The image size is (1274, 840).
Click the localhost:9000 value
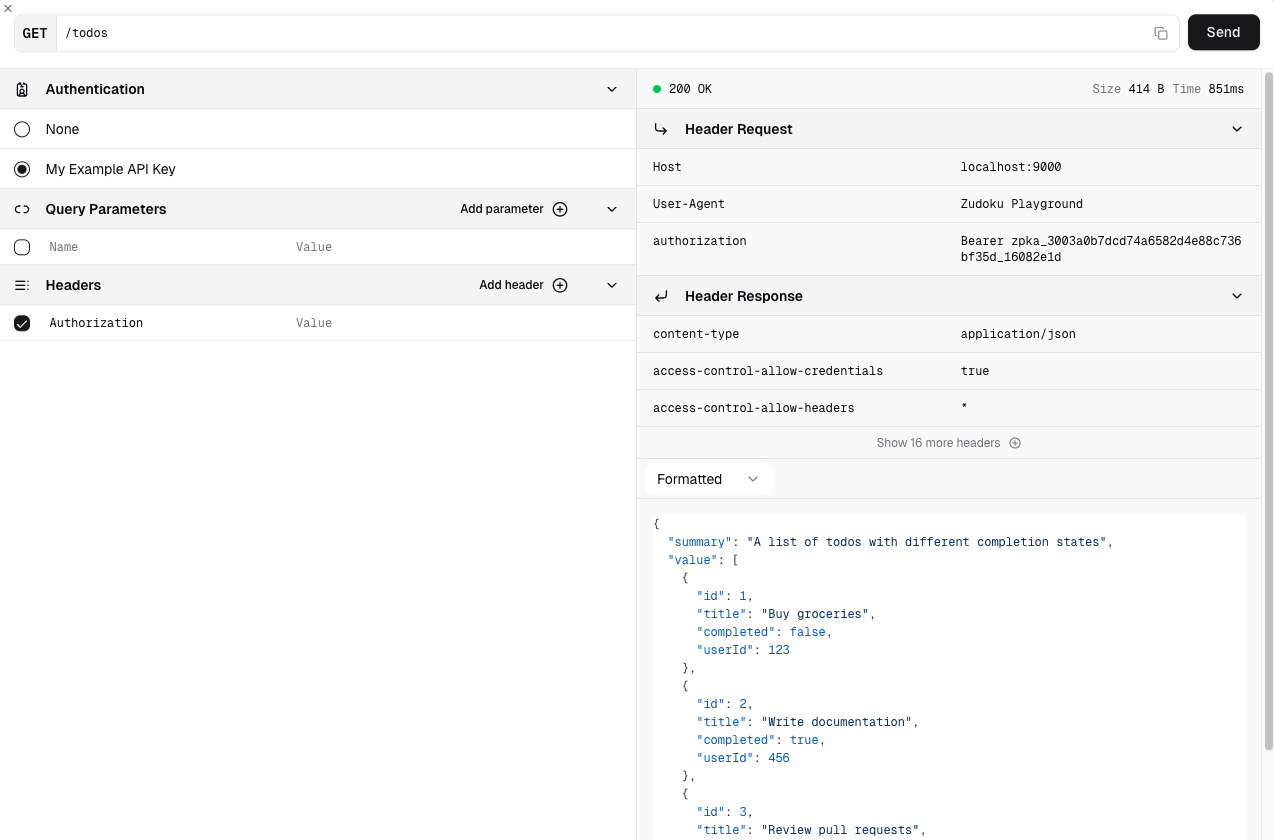point(1011,167)
